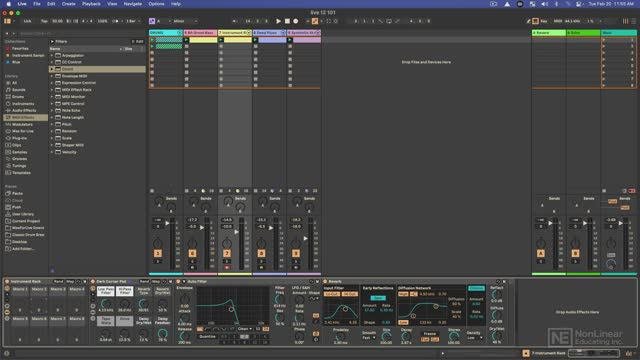
Task: Expand the Velocity folder
Action: tap(52, 152)
